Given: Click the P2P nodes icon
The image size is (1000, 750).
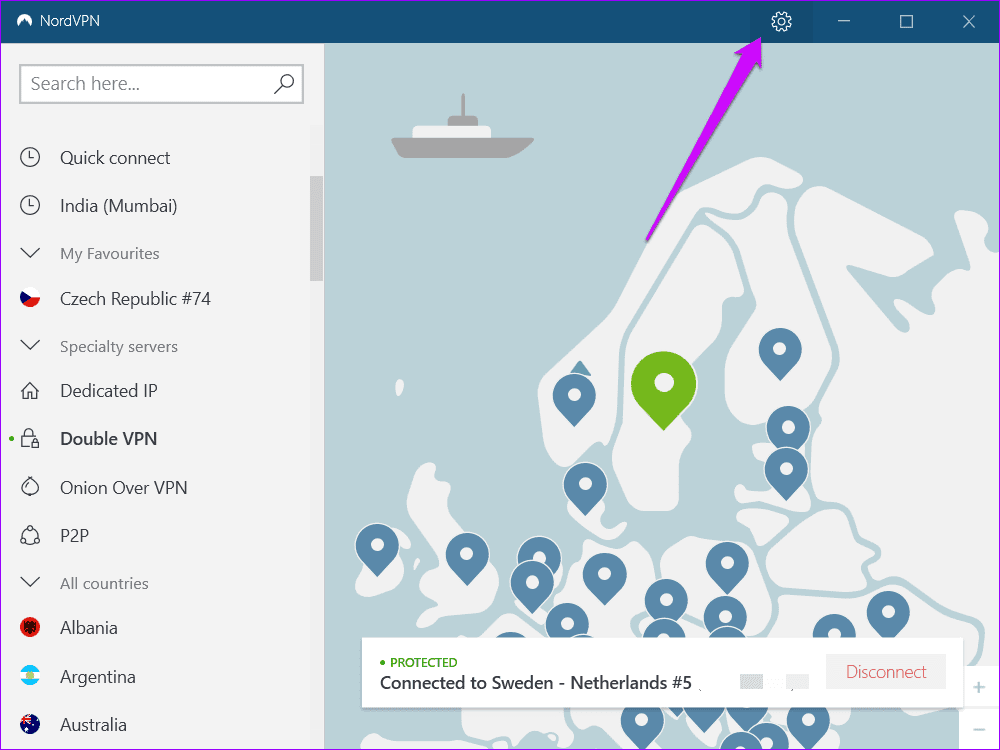Looking at the screenshot, I should [x=30, y=535].
